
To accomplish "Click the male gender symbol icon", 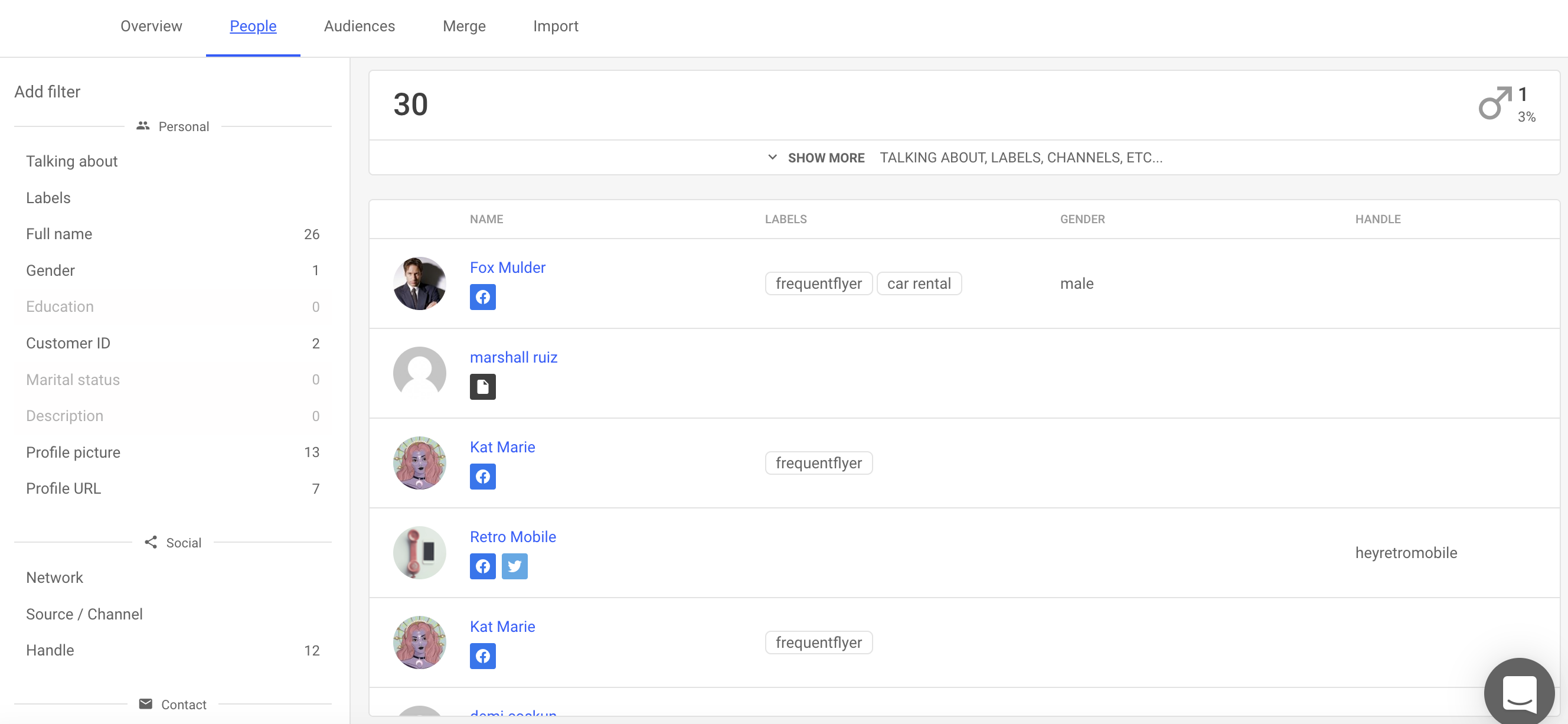I will pyautogui.click(x=1494, y=103).
